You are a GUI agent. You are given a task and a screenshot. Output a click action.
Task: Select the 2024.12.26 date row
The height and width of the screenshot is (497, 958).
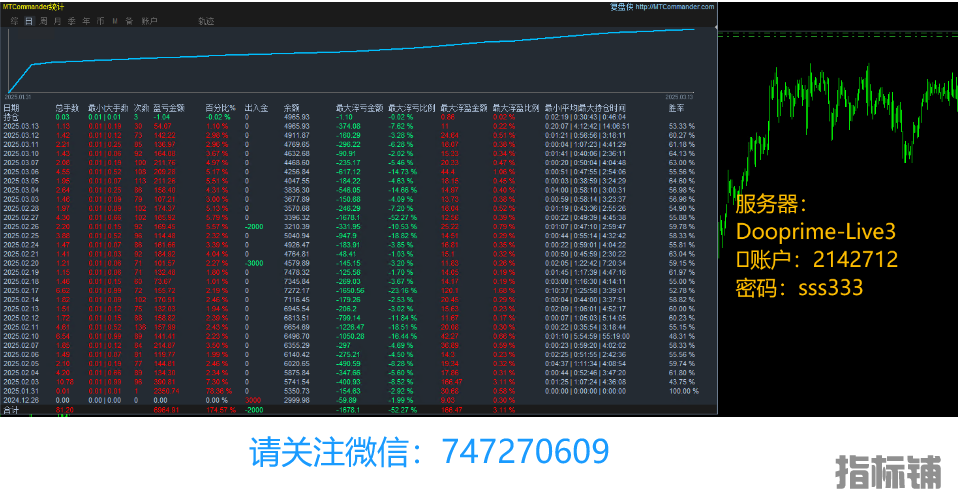point(359,400)
